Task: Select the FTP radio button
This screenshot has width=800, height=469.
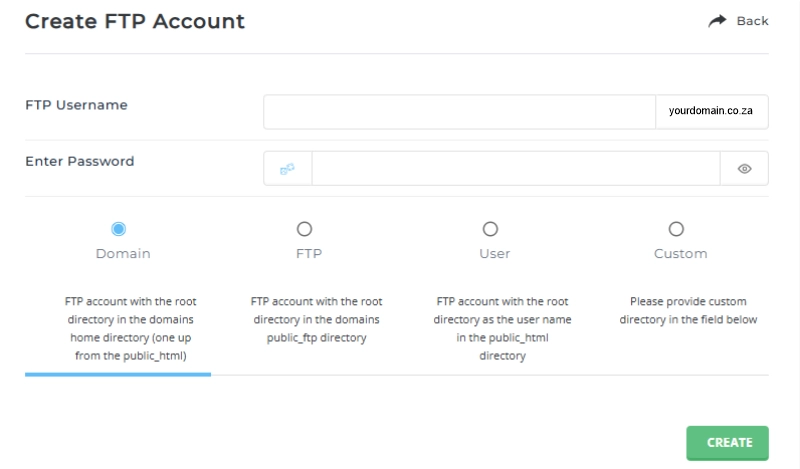Action: point(305,229)
